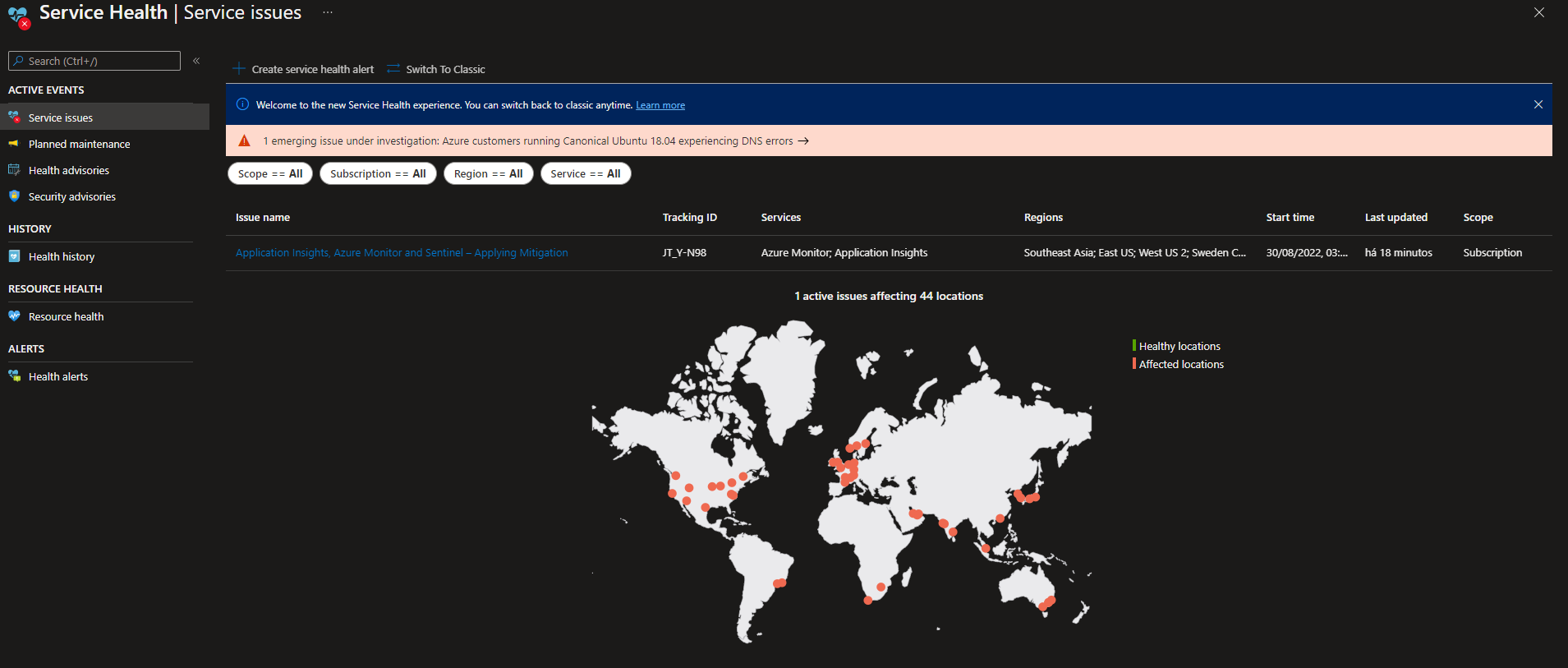1568x668 pixels.
Task: Open Health advisories section
Action: [x=69, y=170]
